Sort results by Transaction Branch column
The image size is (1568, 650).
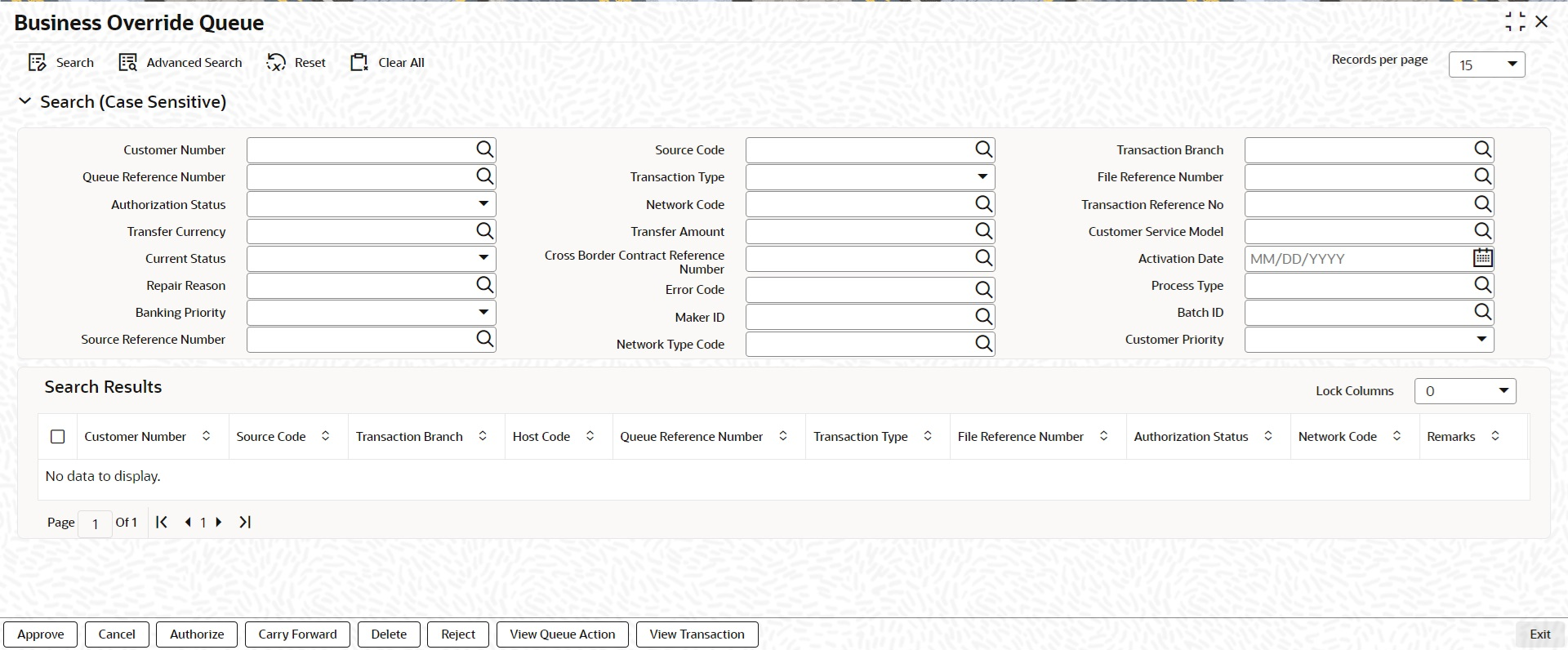point(483,436)
